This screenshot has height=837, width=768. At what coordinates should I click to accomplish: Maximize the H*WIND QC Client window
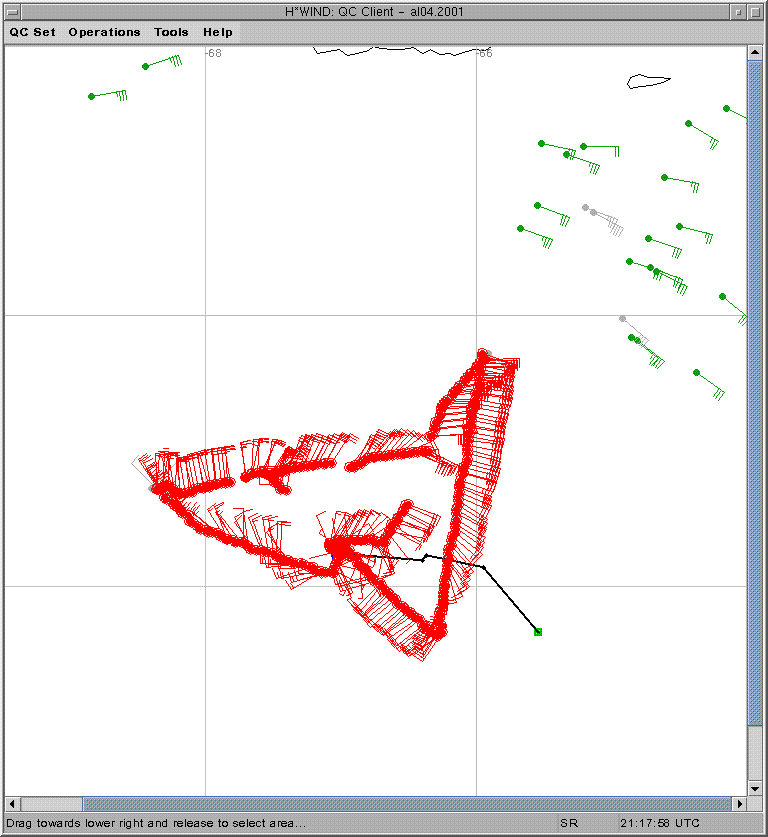pos(756,11)
